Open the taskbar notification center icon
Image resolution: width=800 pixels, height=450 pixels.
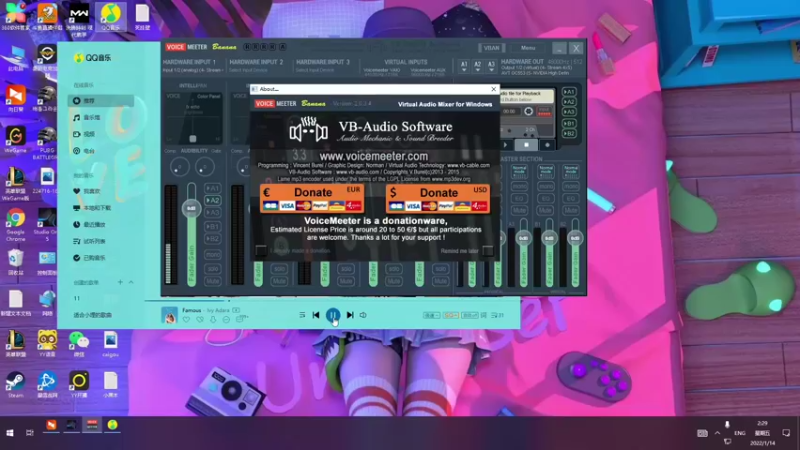(786, 433)
